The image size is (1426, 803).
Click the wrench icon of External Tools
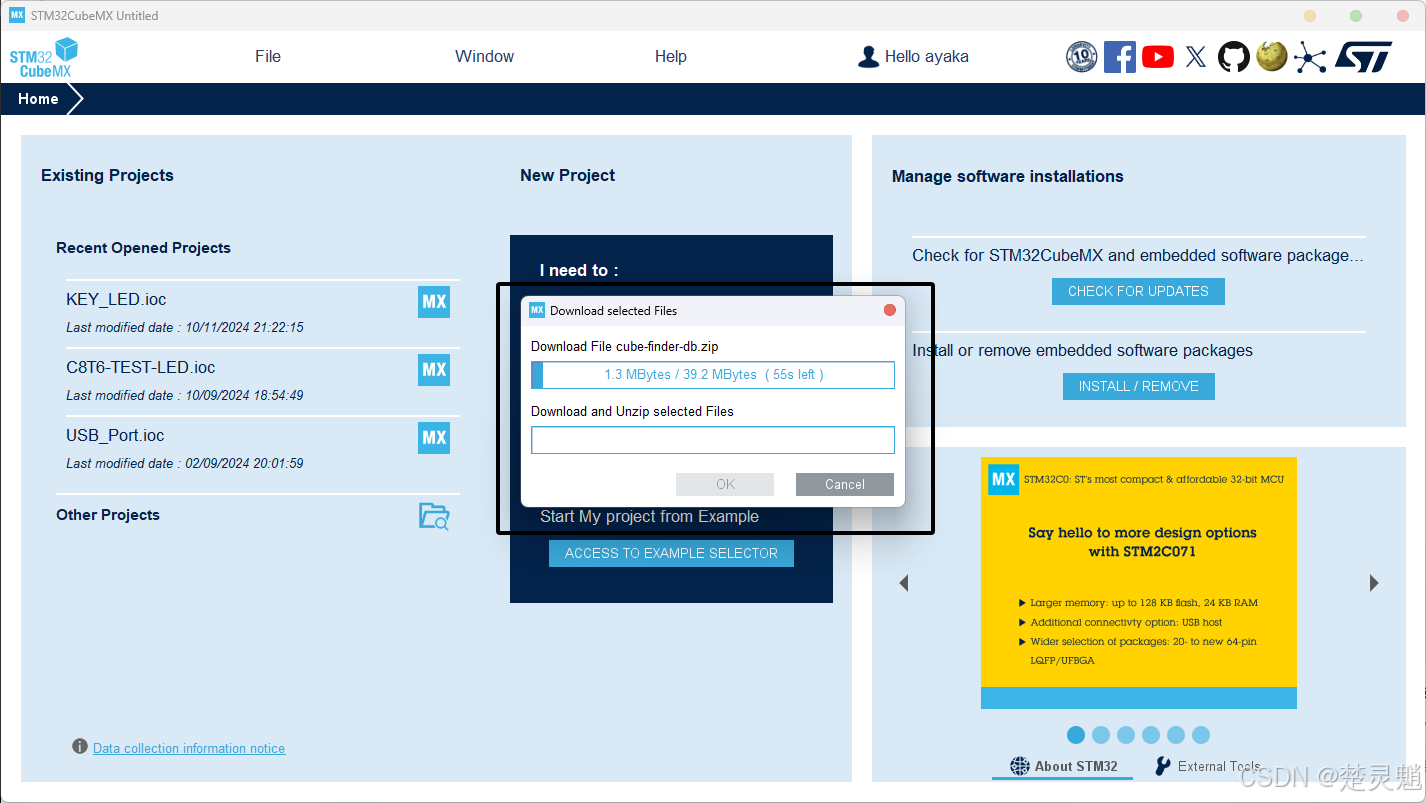point(1162,766)
